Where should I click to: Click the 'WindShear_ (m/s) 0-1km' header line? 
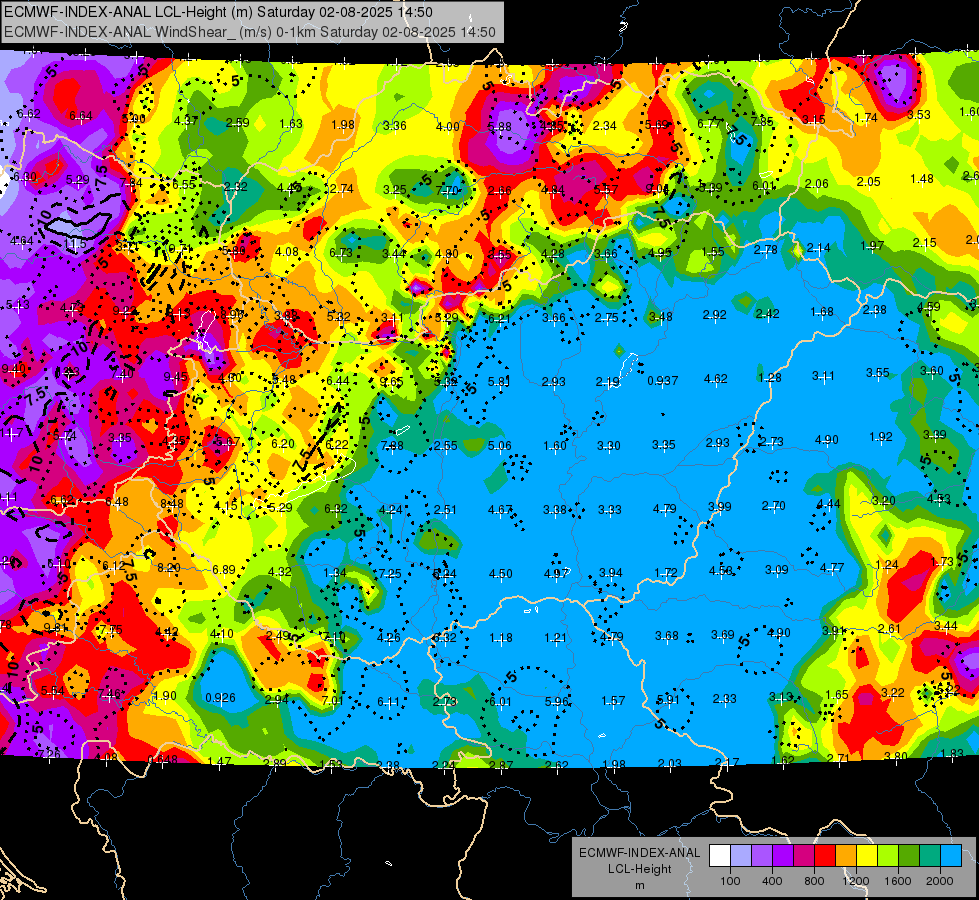pyautogui.click(x=250, y=32)
